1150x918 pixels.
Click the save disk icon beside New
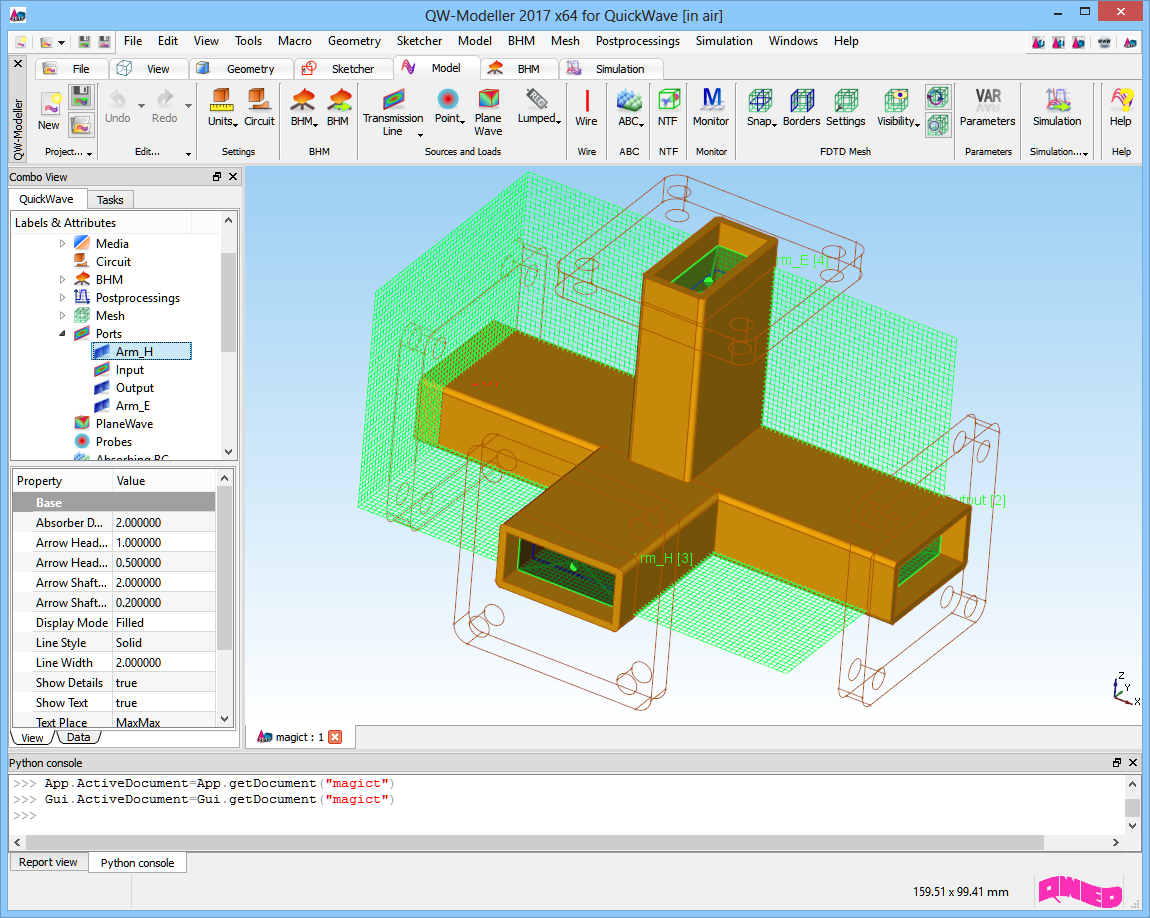(81, 96)
